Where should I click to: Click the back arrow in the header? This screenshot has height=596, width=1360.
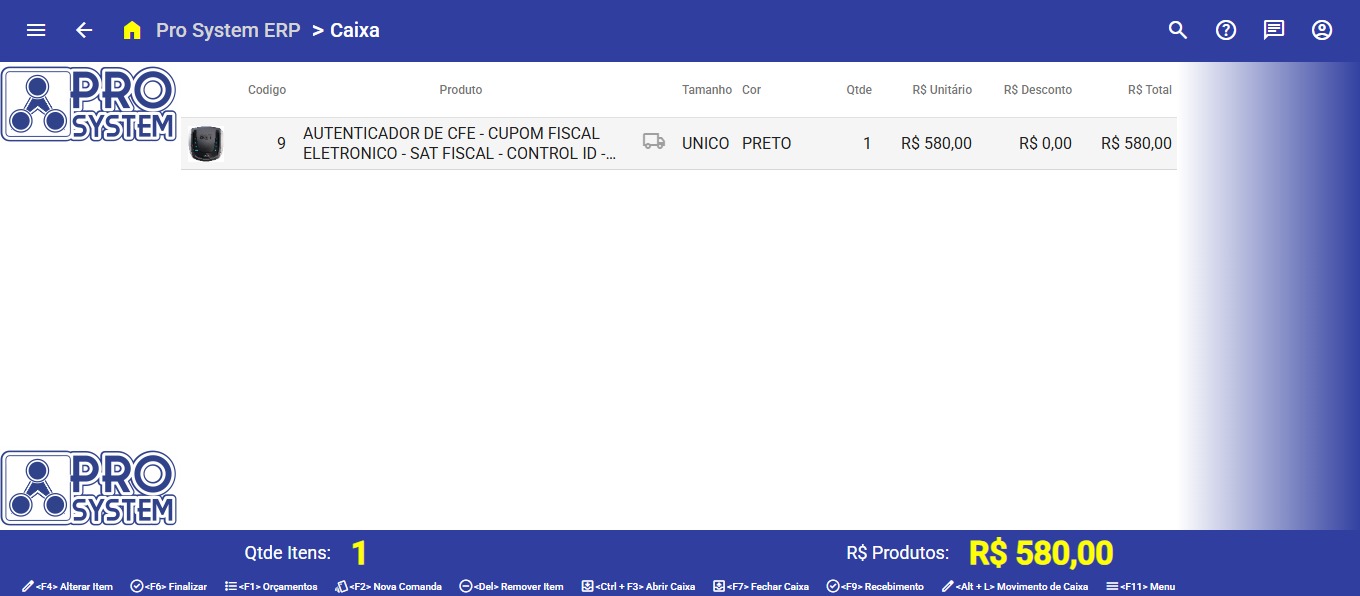(84, 30)
